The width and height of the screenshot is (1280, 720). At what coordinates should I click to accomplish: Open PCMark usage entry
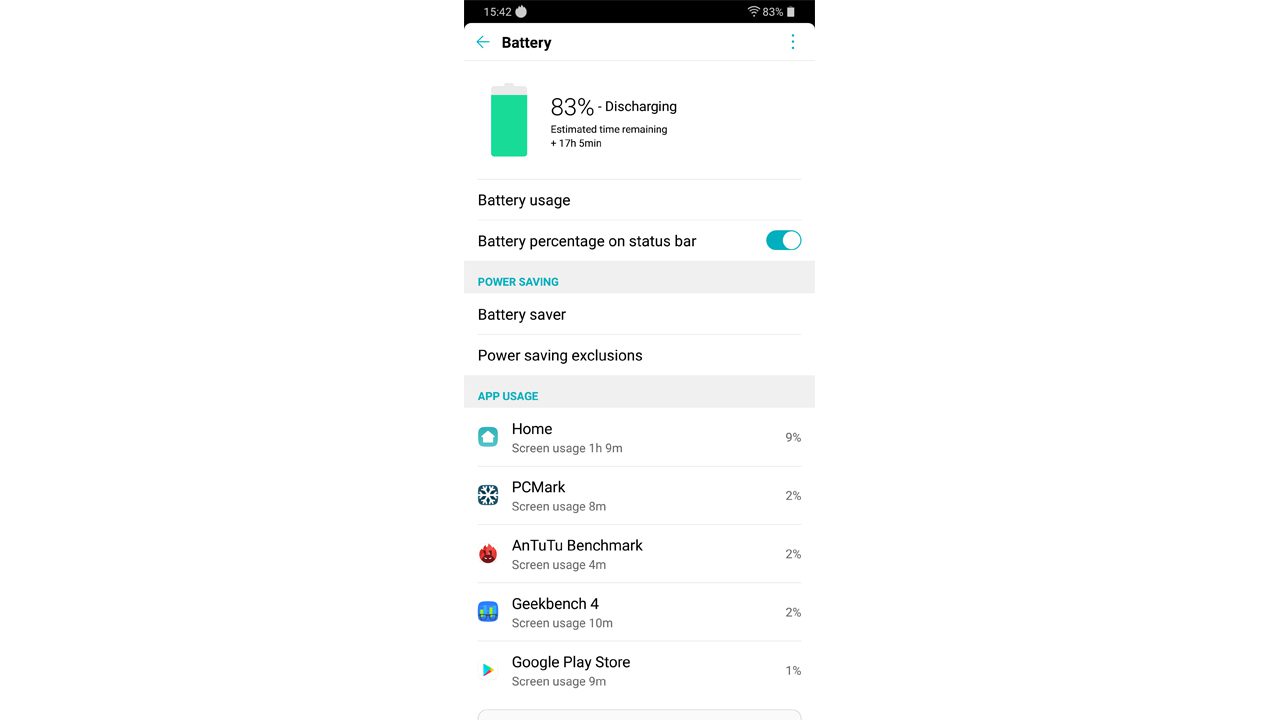tap(639, 495)
